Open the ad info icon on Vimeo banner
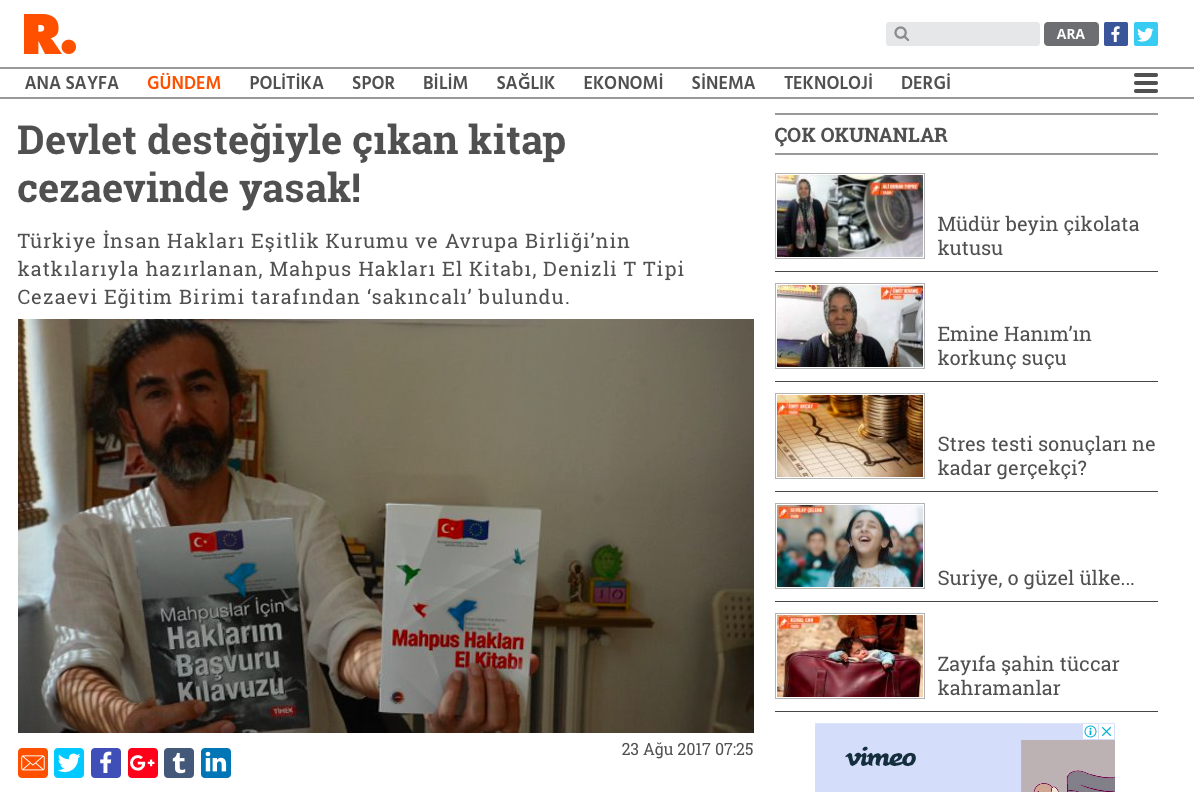 (1090, 731)
